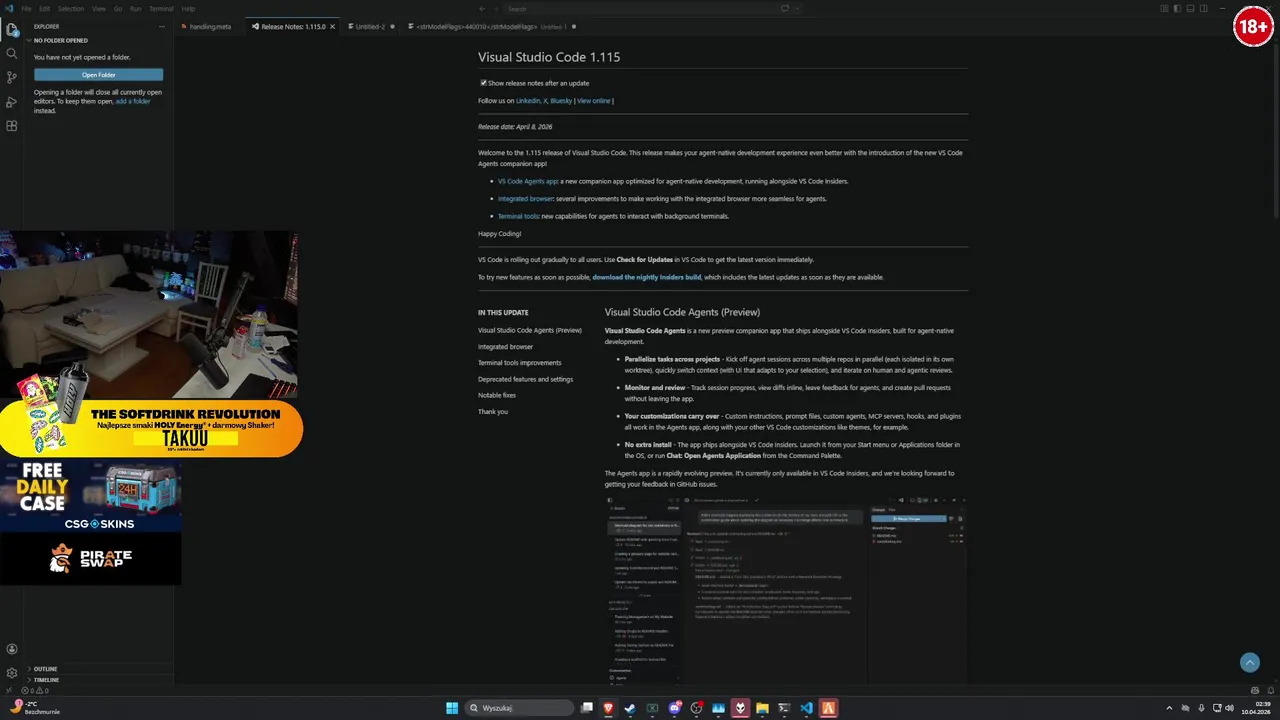Viewport: 1280px width, 720px height.
Task: Open Brave browser from the taskbar
Action: coord(608,708)
